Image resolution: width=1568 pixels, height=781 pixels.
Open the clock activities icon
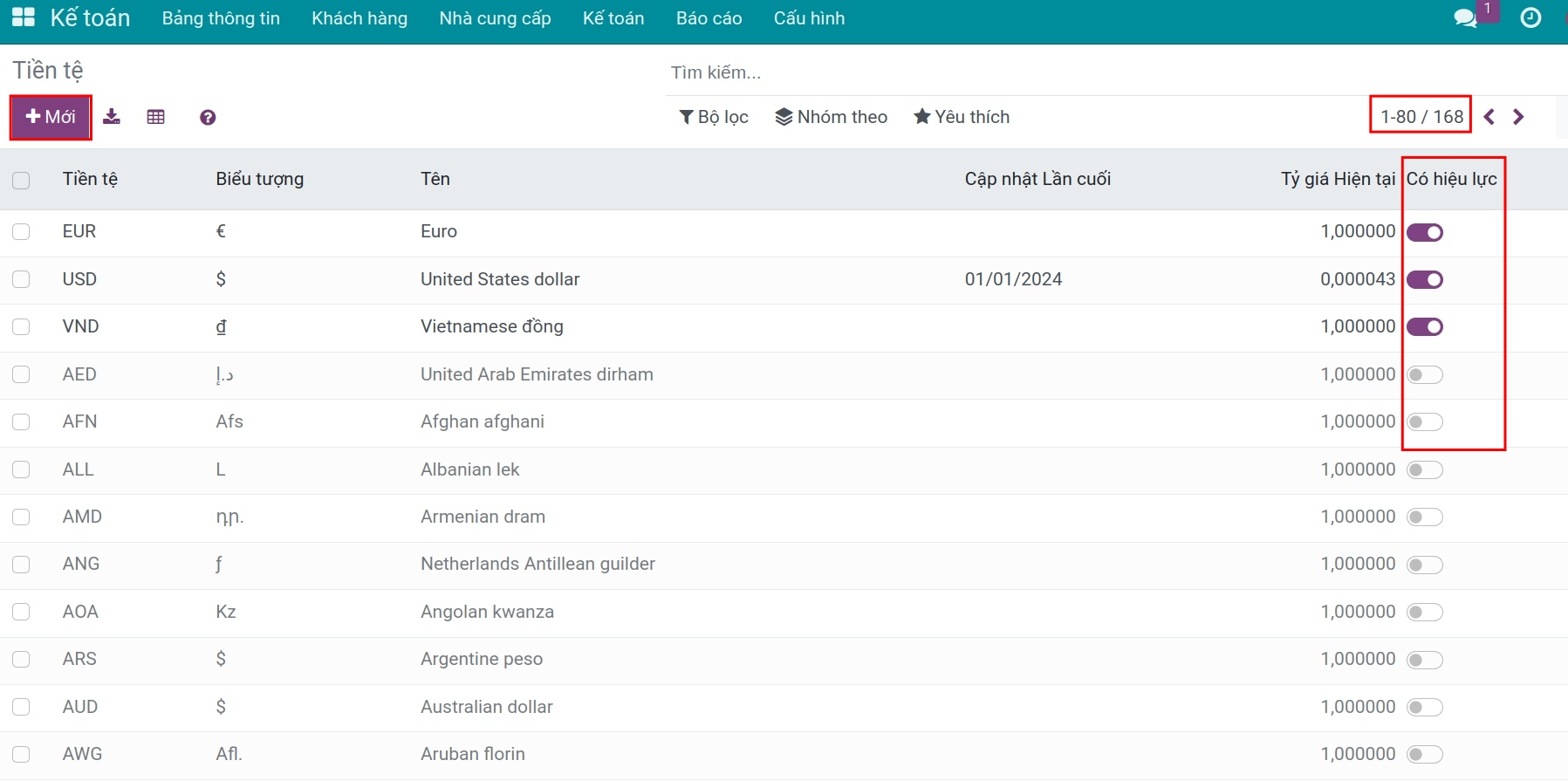[1530, 18]
